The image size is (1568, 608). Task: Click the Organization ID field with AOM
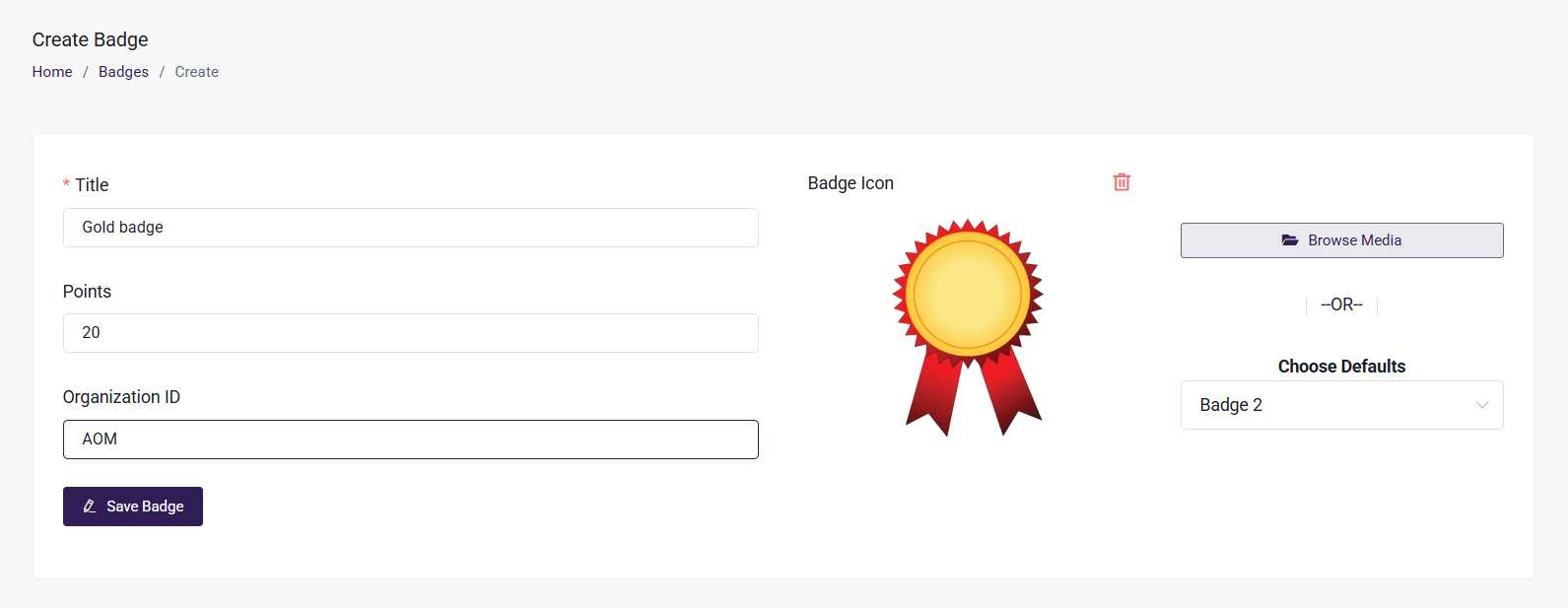[x=410, y=439]
